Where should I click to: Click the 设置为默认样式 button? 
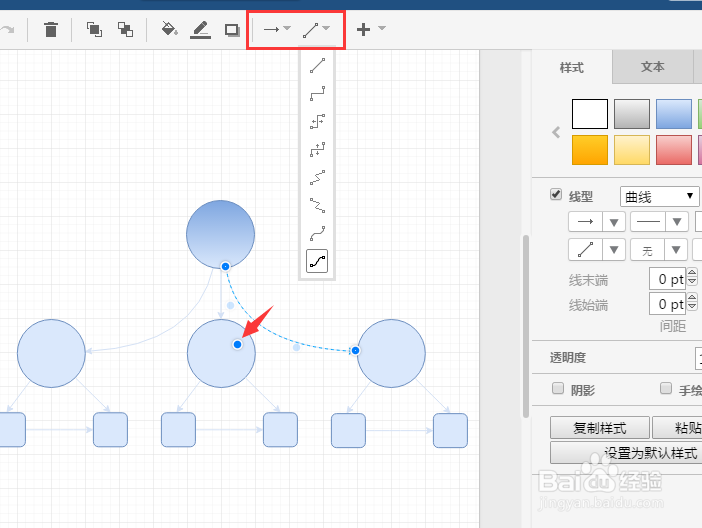click(x=626, y=453)
